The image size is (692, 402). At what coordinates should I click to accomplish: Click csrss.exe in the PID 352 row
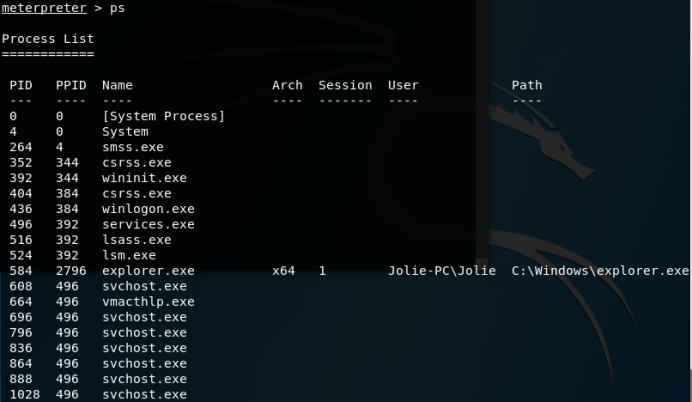pyautogui.click(x=137, y=162)
